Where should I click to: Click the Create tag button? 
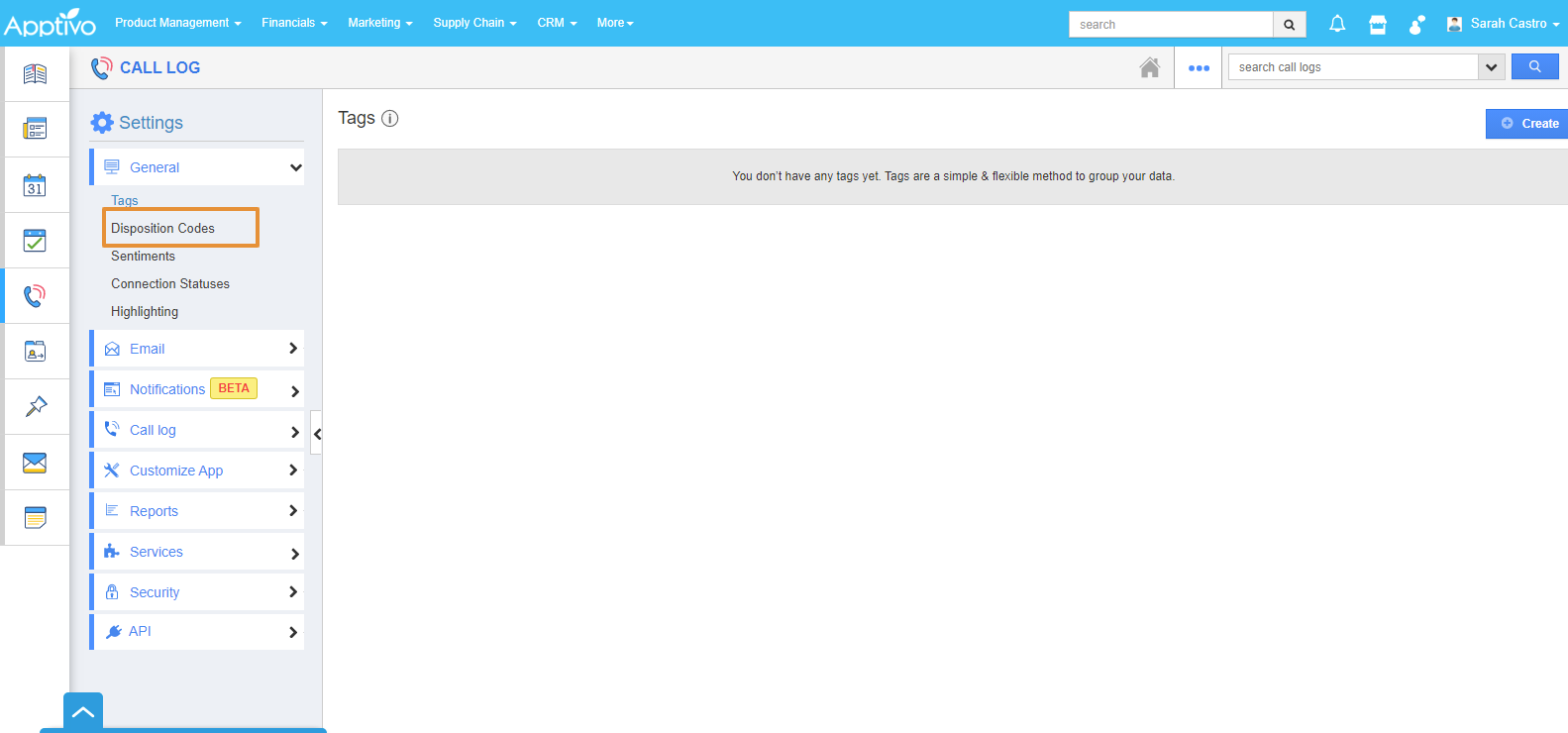(1526, 124)
